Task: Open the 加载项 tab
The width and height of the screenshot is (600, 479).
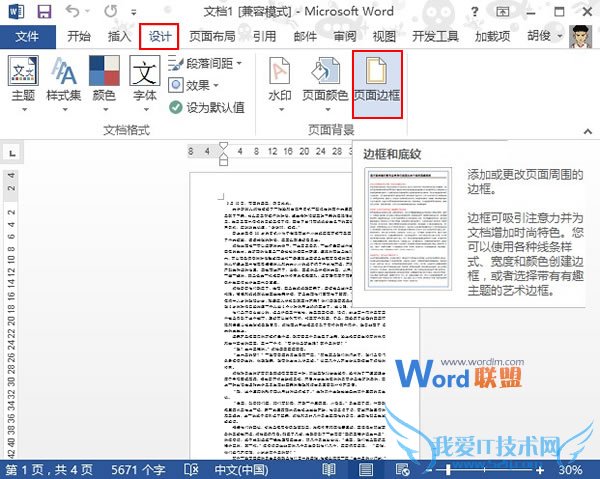Action: point(492,36)
